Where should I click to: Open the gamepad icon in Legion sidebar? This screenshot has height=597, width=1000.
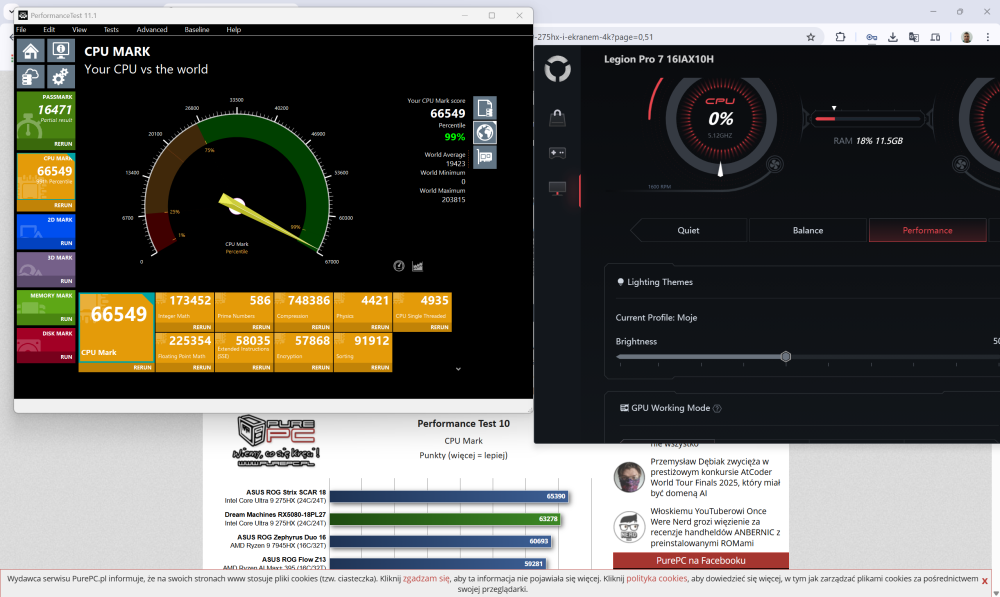tap(557, 153)
